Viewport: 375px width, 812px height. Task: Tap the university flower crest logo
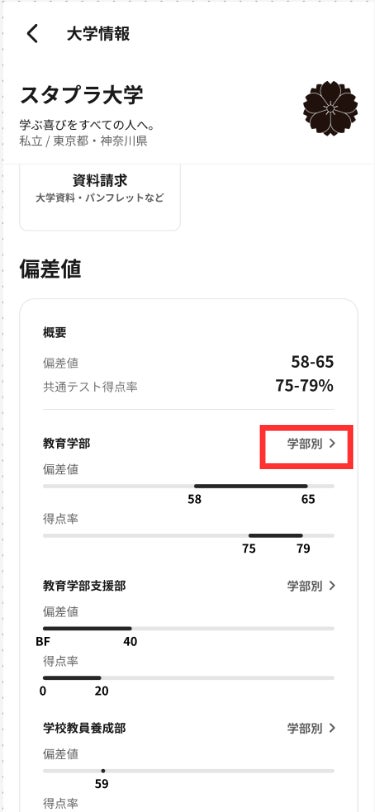pyautogui.click(x=330, y=108)
